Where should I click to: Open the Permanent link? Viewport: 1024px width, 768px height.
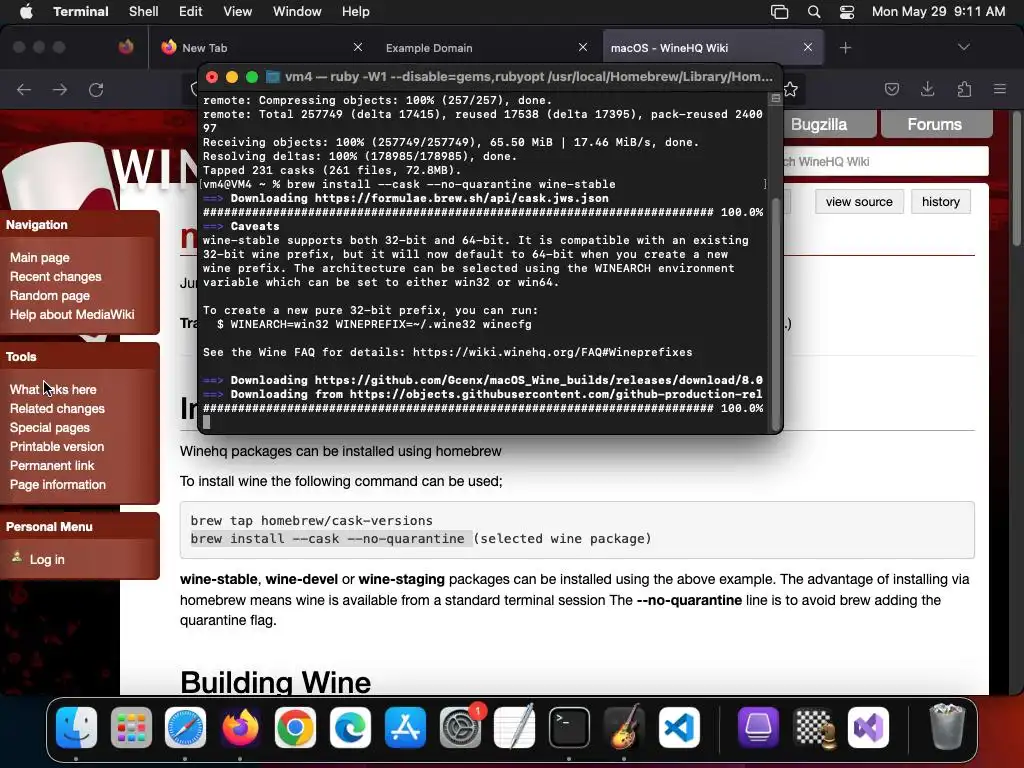point(52,465)
